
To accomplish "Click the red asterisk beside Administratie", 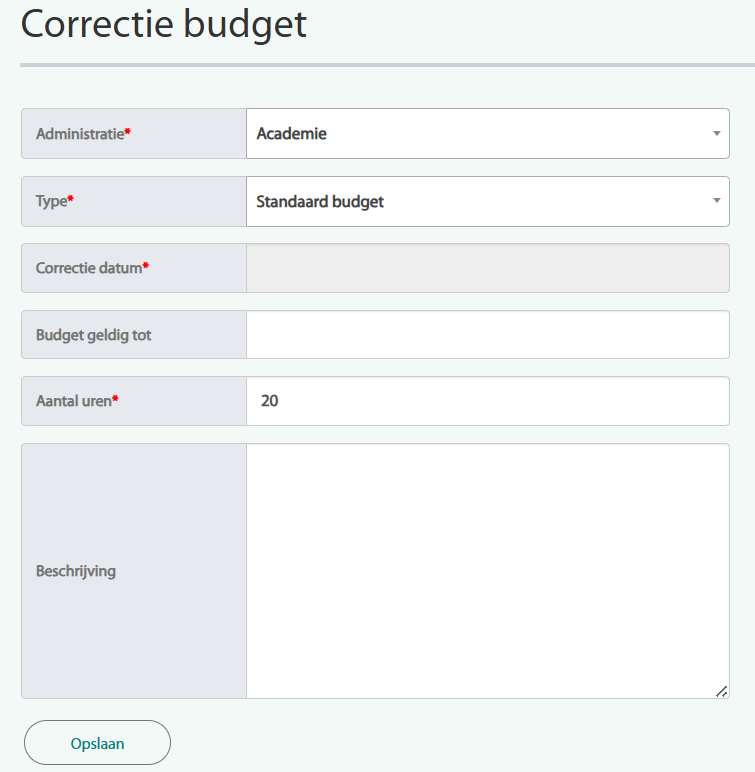I will [128, 133].
